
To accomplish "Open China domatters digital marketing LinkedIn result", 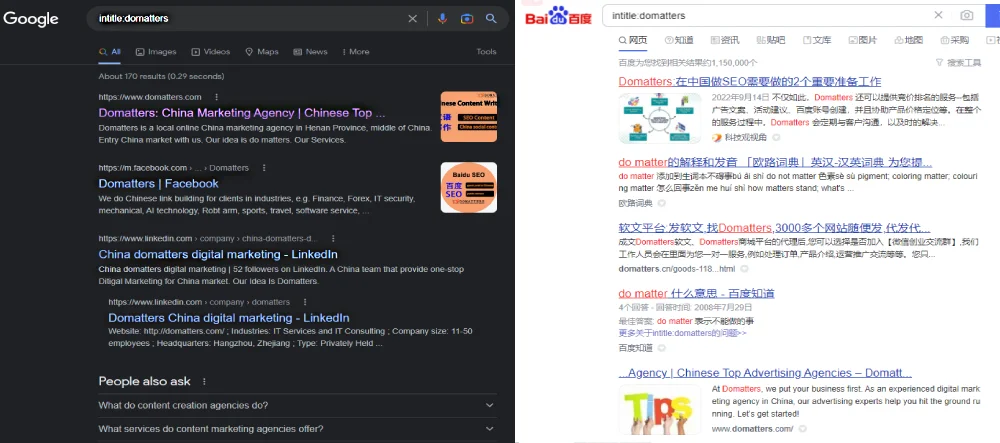I will coord(217,254).
